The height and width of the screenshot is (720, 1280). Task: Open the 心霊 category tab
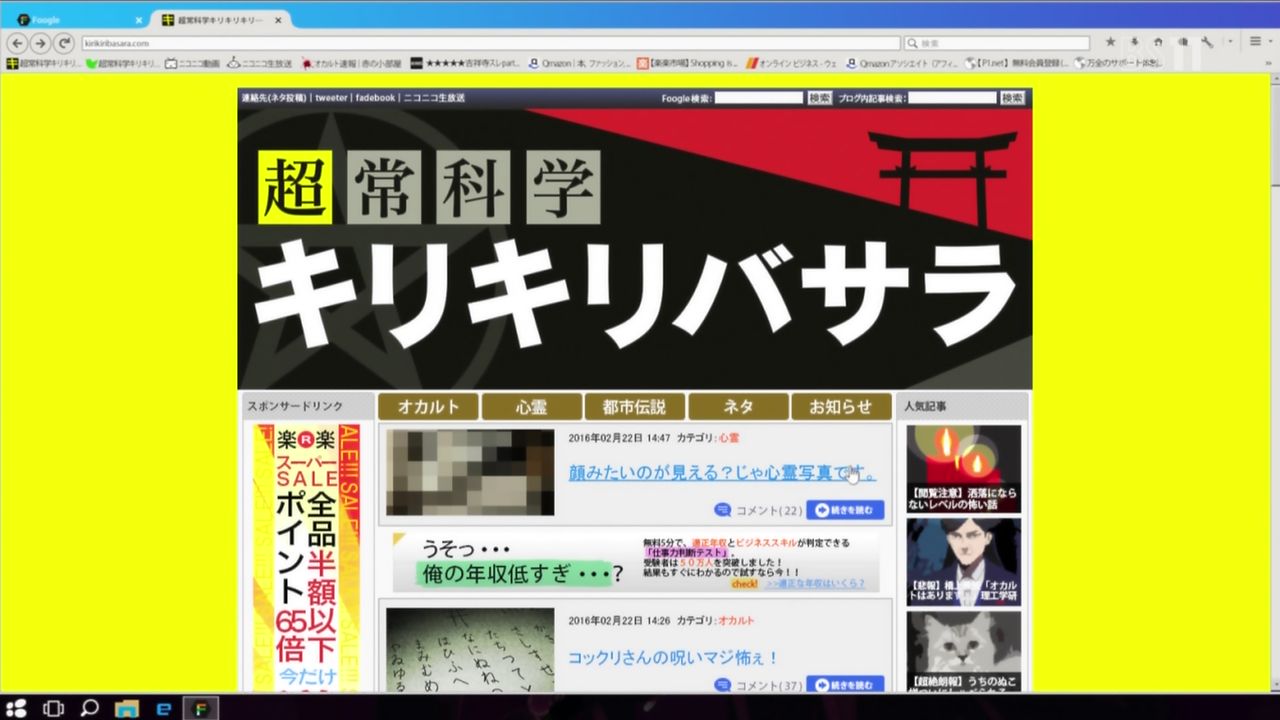(x=531, y=407)
